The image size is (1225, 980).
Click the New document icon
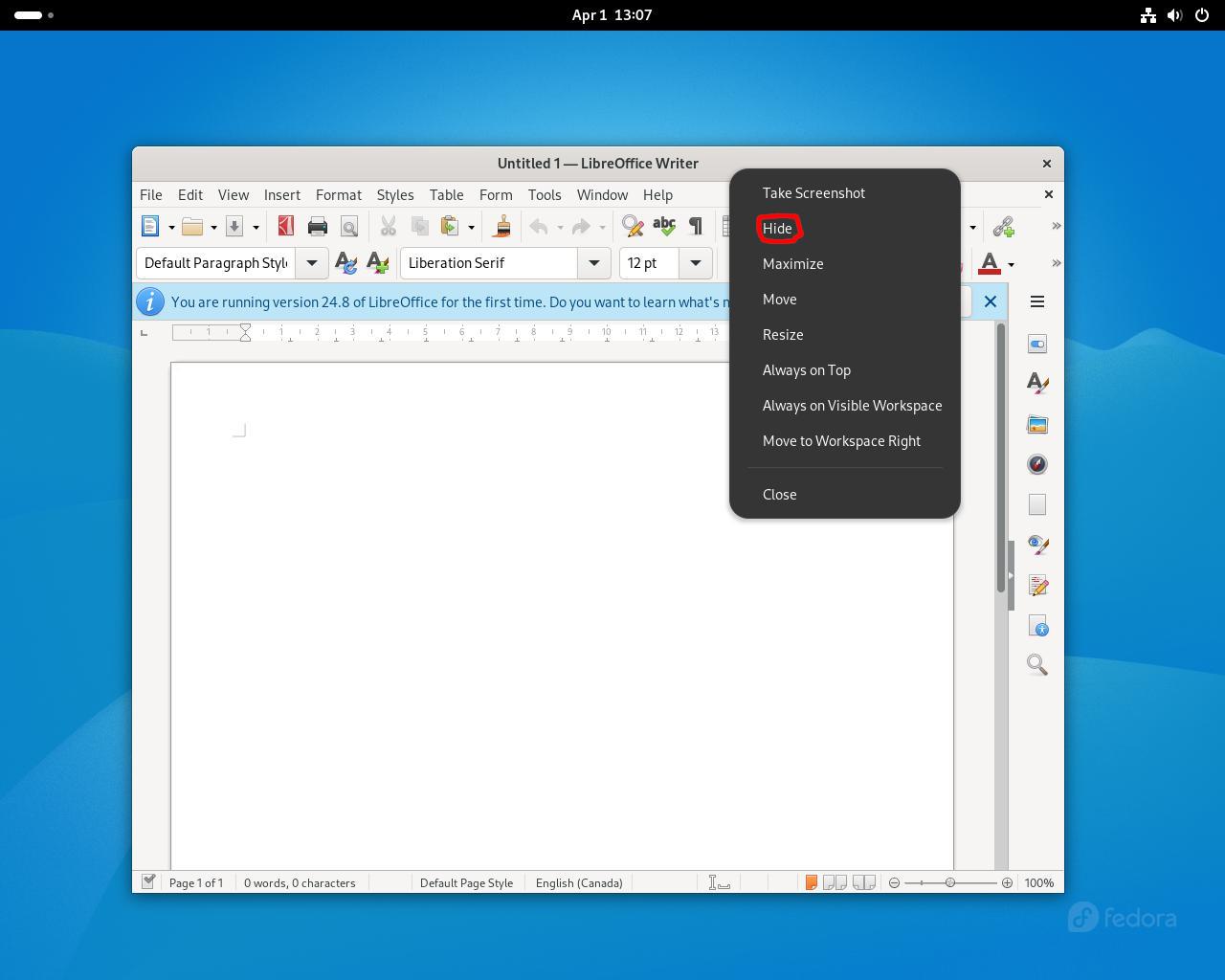150,227
